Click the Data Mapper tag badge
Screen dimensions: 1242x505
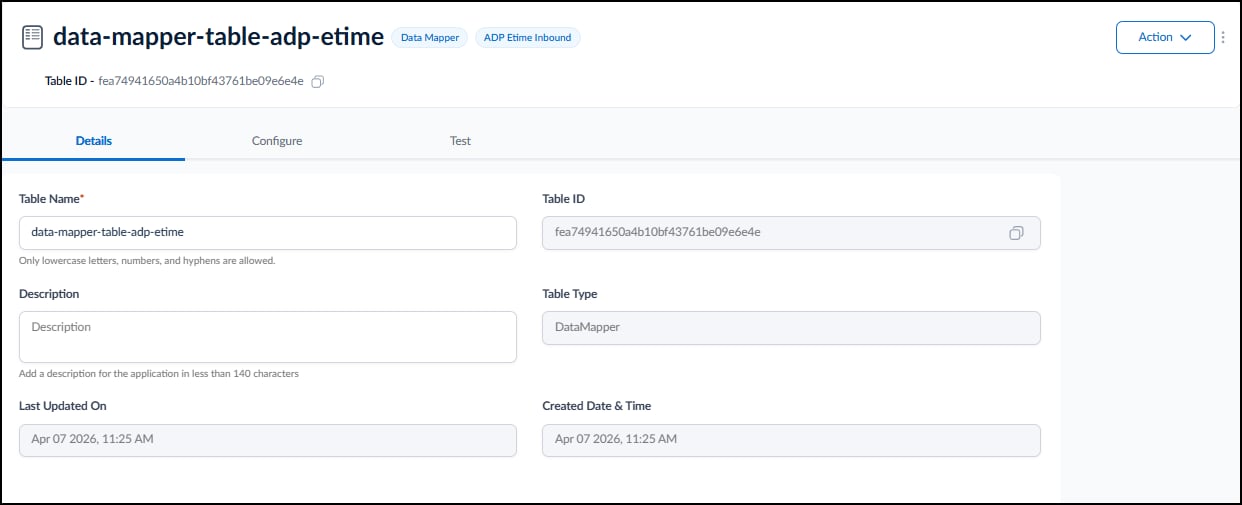click(x=430, y=38)
